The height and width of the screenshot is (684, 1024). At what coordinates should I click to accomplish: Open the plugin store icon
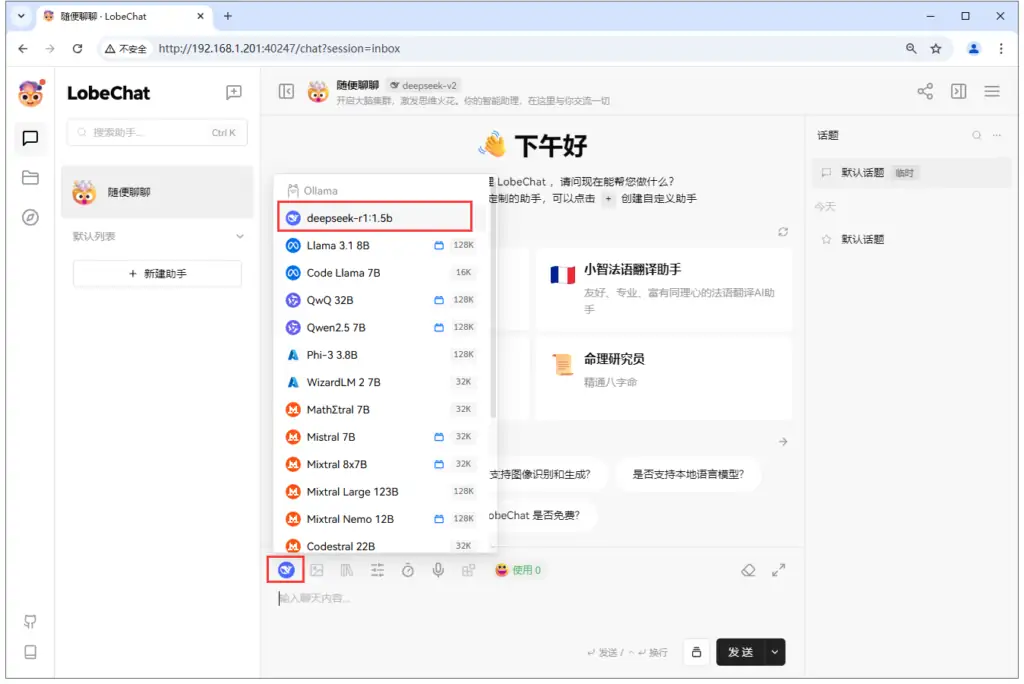[468, 569]
